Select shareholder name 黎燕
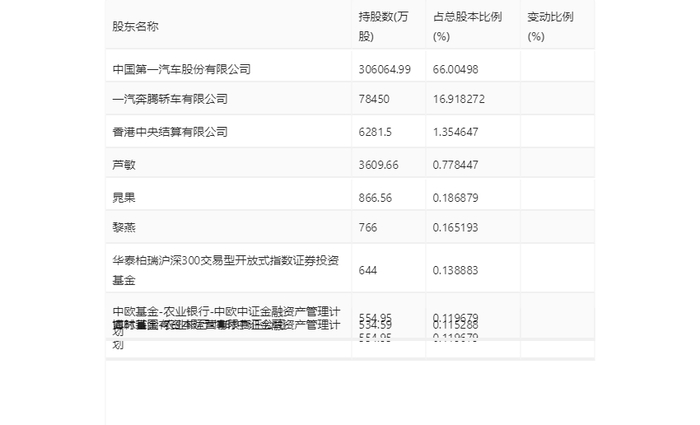The image size is (700, 425). (x=124, y=227)
